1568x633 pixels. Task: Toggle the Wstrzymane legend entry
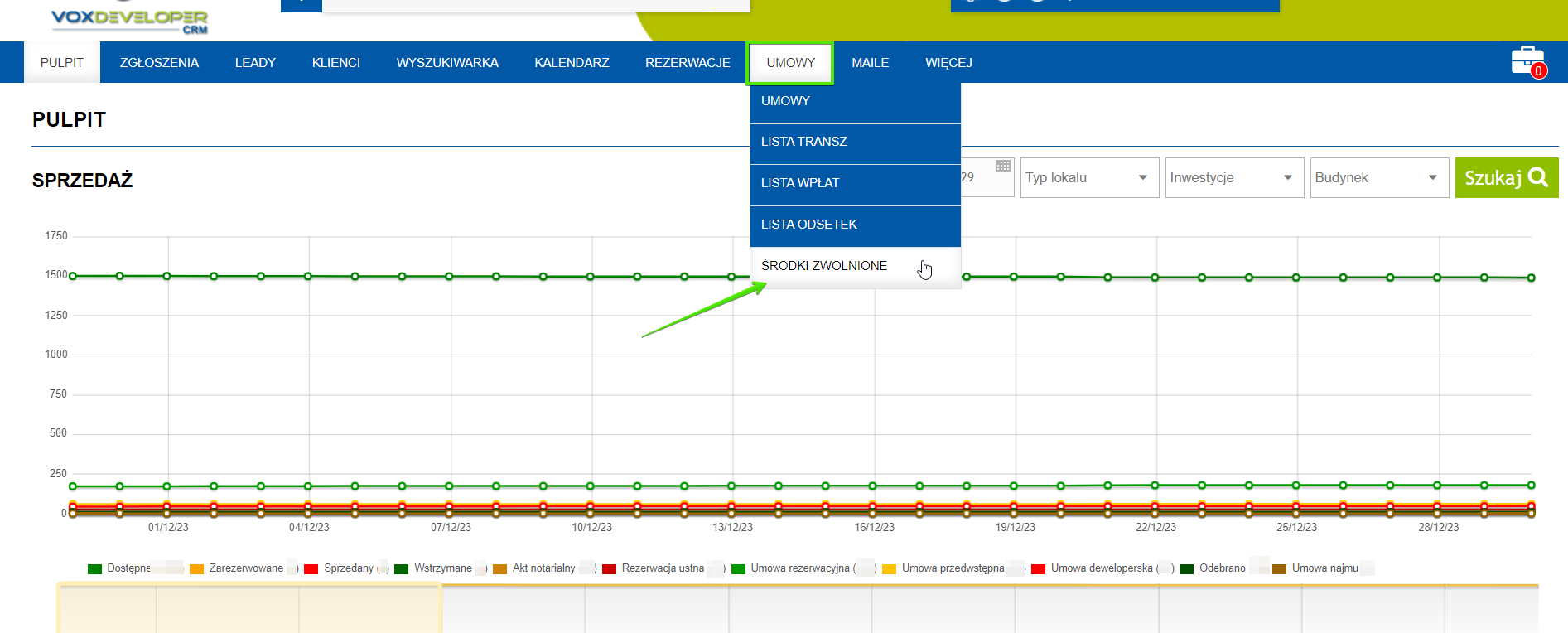pyautogui.click(x=442, y=568)
